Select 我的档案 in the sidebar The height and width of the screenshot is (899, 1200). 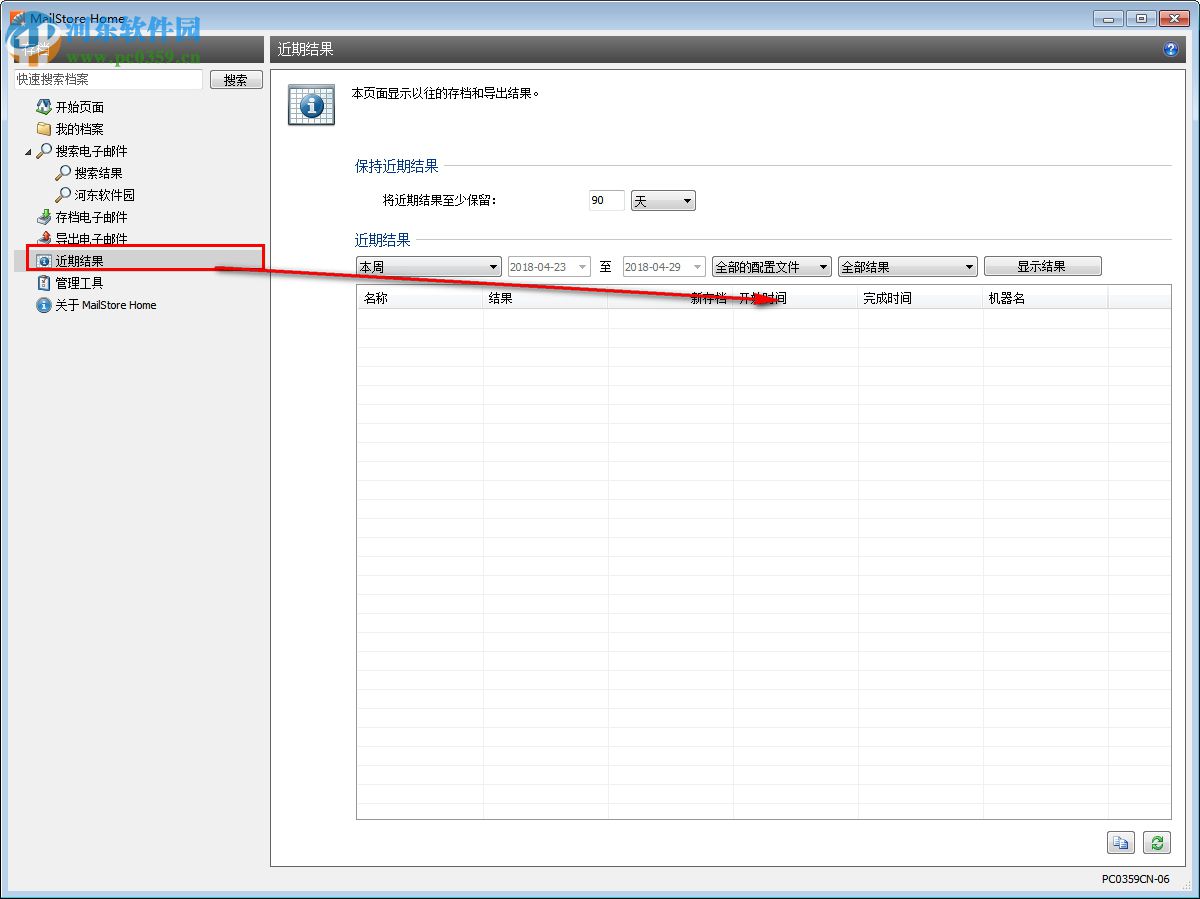[80, 129]
